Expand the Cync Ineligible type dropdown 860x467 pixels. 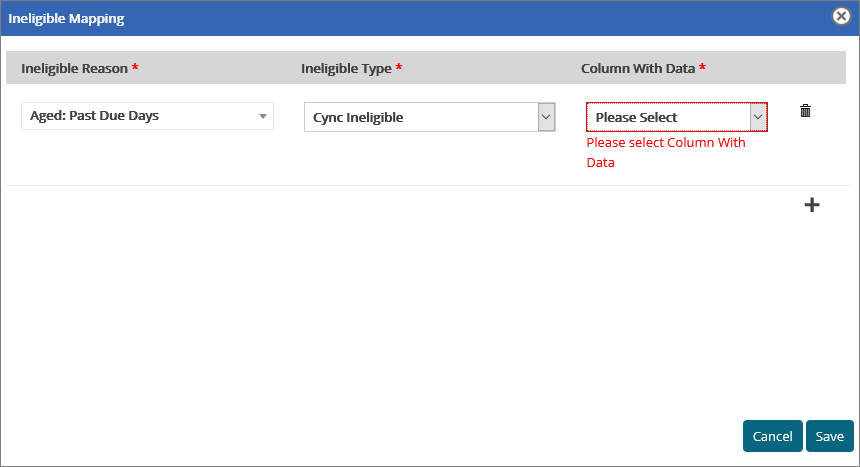[x=420, y=117]
